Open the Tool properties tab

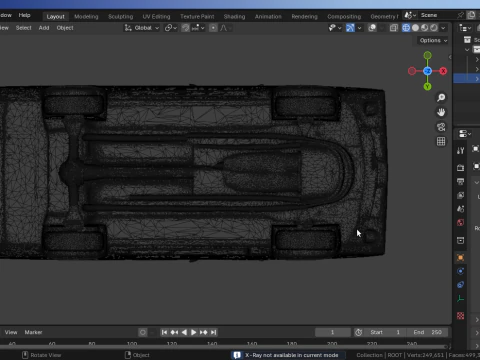click(x=460, y=151)
